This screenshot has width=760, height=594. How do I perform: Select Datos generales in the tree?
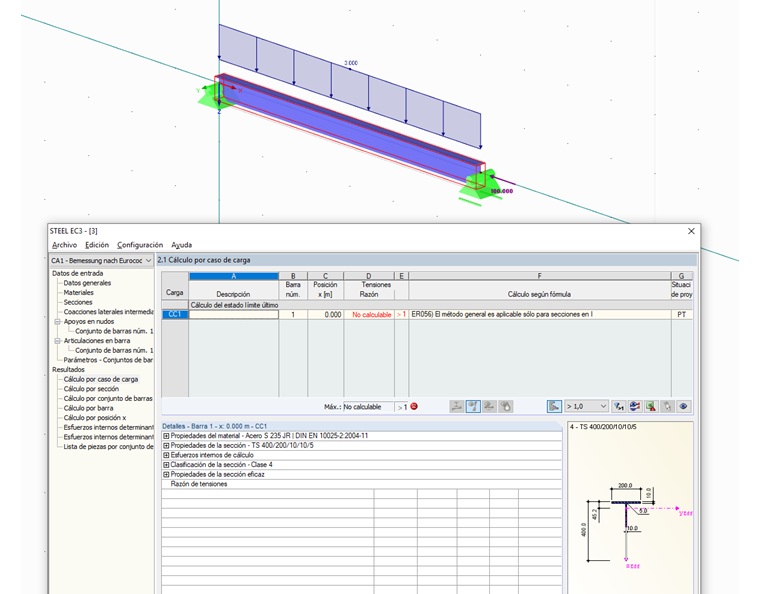[87, 283]
